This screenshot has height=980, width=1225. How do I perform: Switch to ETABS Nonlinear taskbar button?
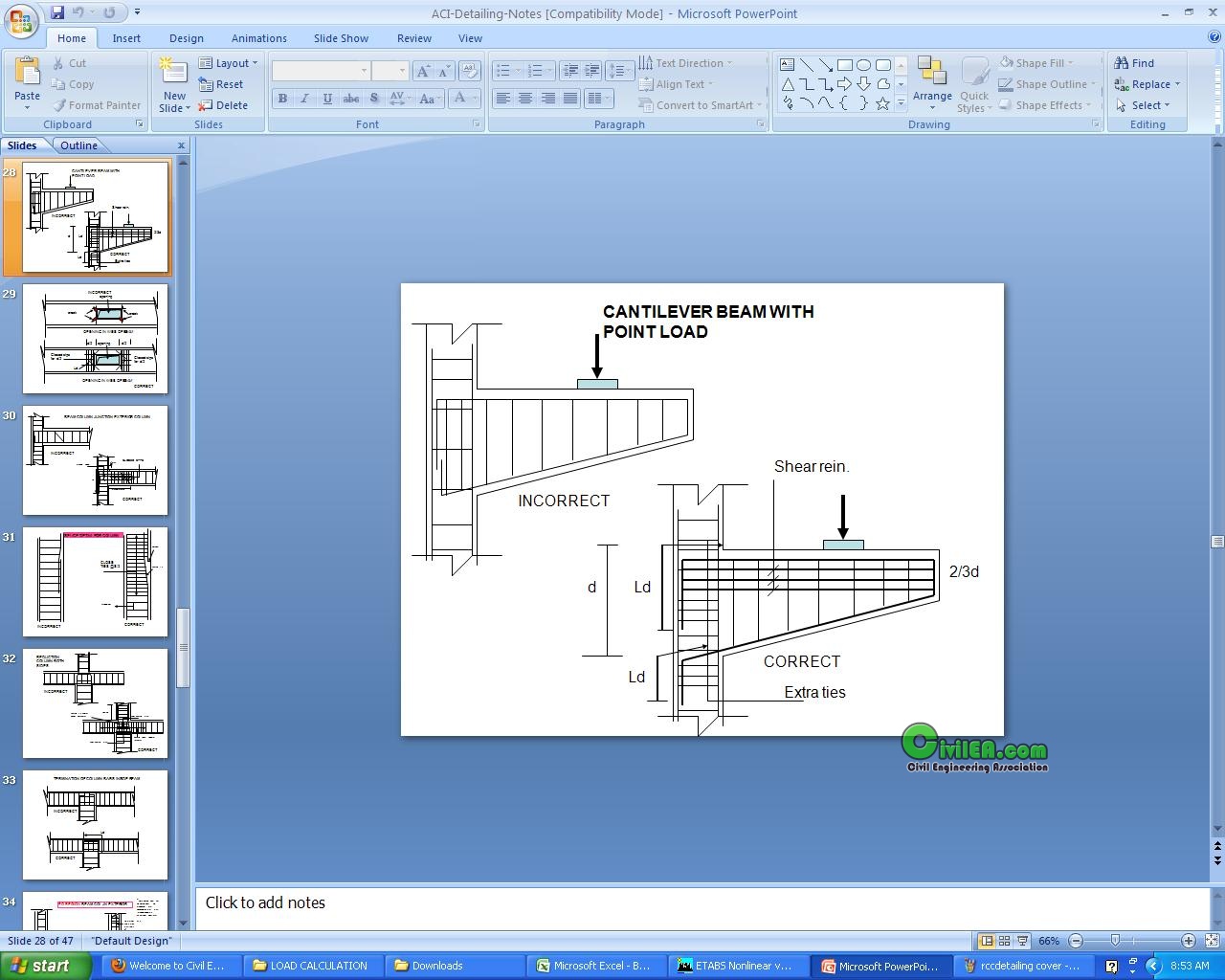738,966
